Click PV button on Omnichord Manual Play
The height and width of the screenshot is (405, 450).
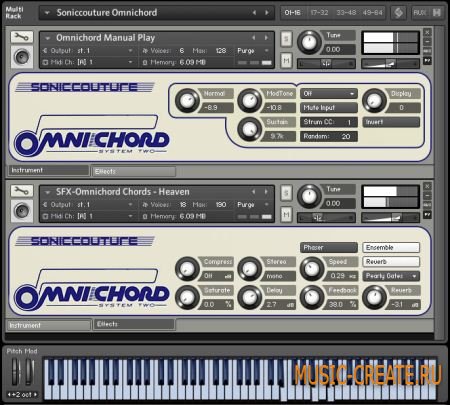click(427, 61)
